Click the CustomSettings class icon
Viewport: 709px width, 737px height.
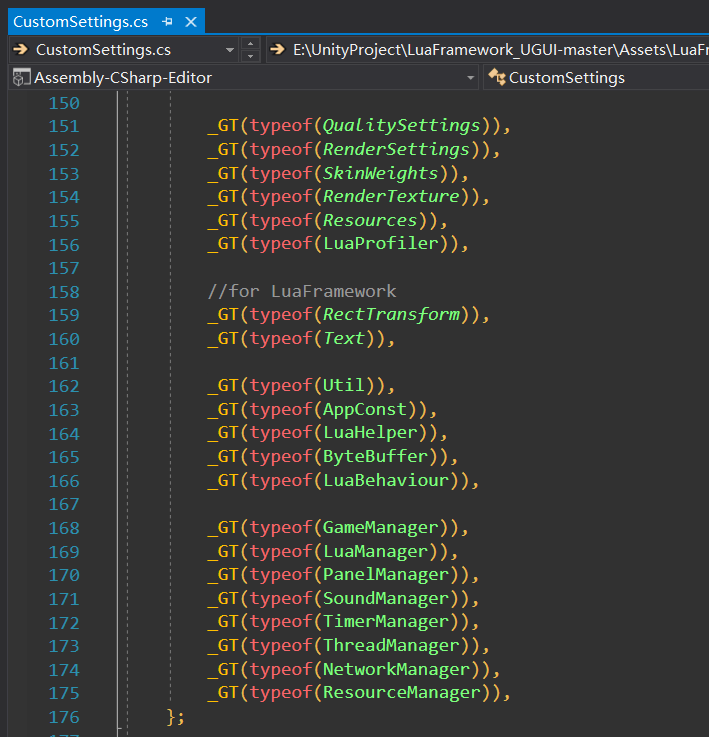(496, 77)
